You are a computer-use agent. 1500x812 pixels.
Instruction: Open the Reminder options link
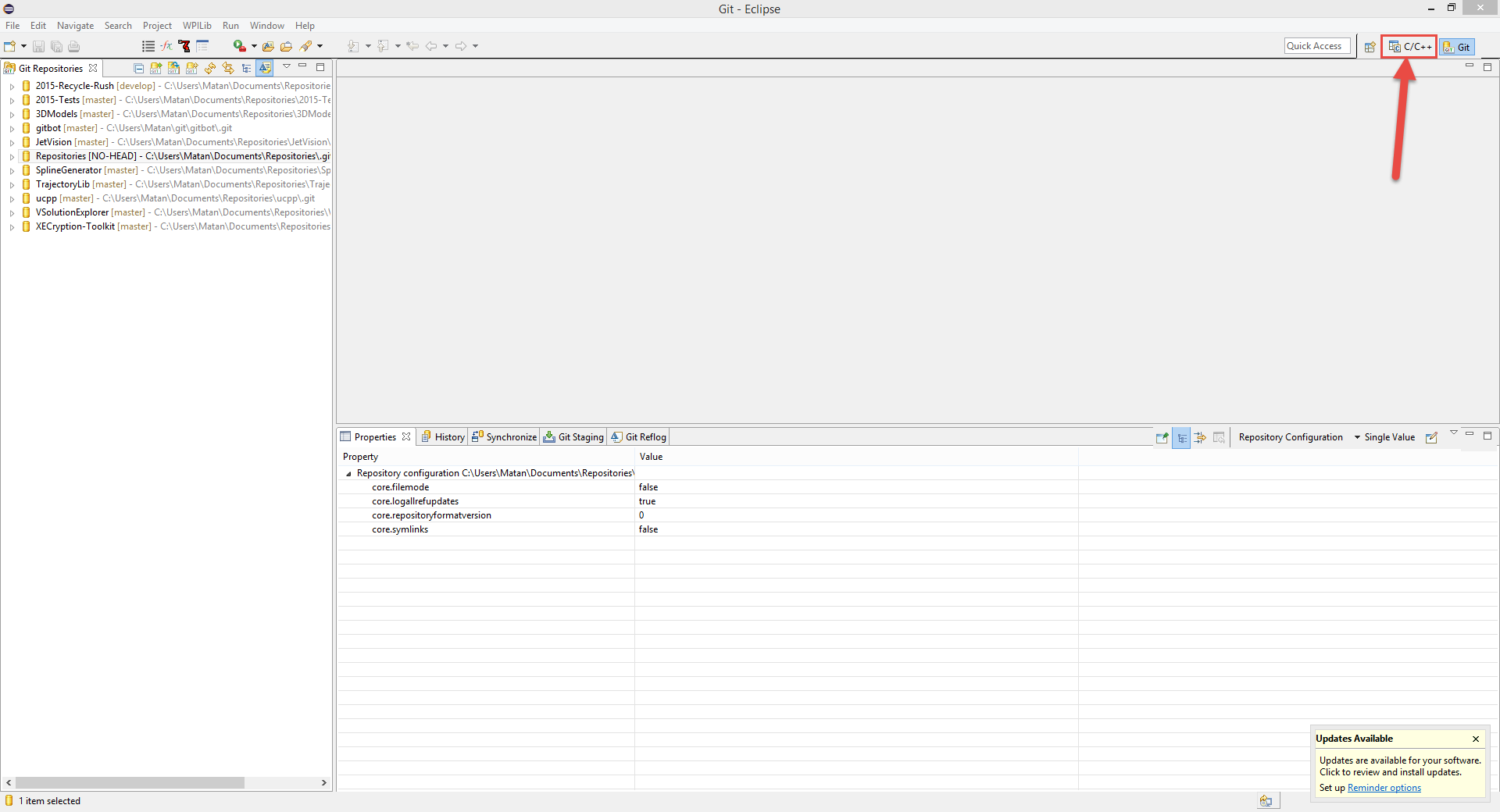[x=1384, y=788]
